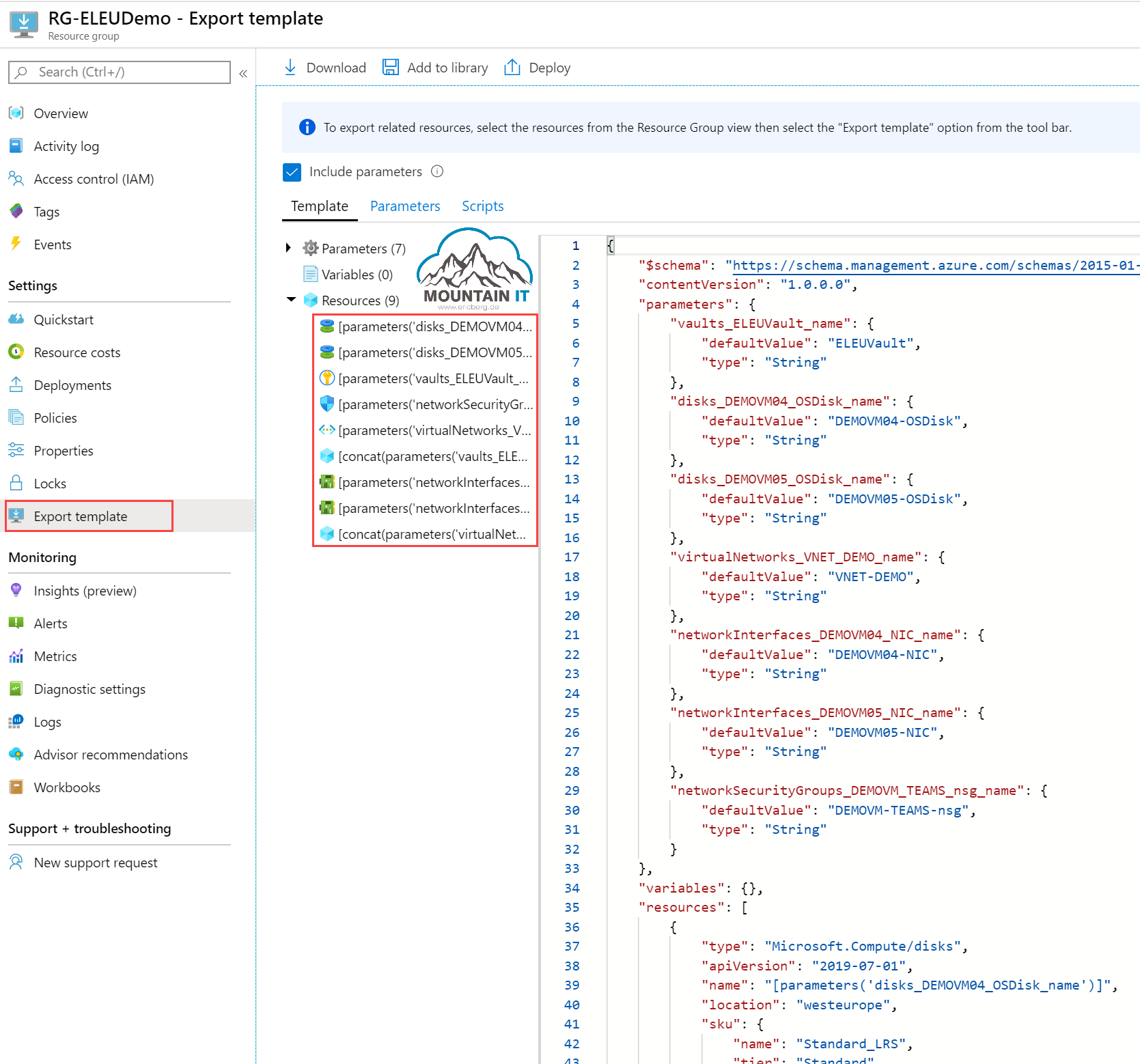The height and width of the screenshot is (1064, 1140).
Task: Click inside the Search box
Action: tap(120, 72)
